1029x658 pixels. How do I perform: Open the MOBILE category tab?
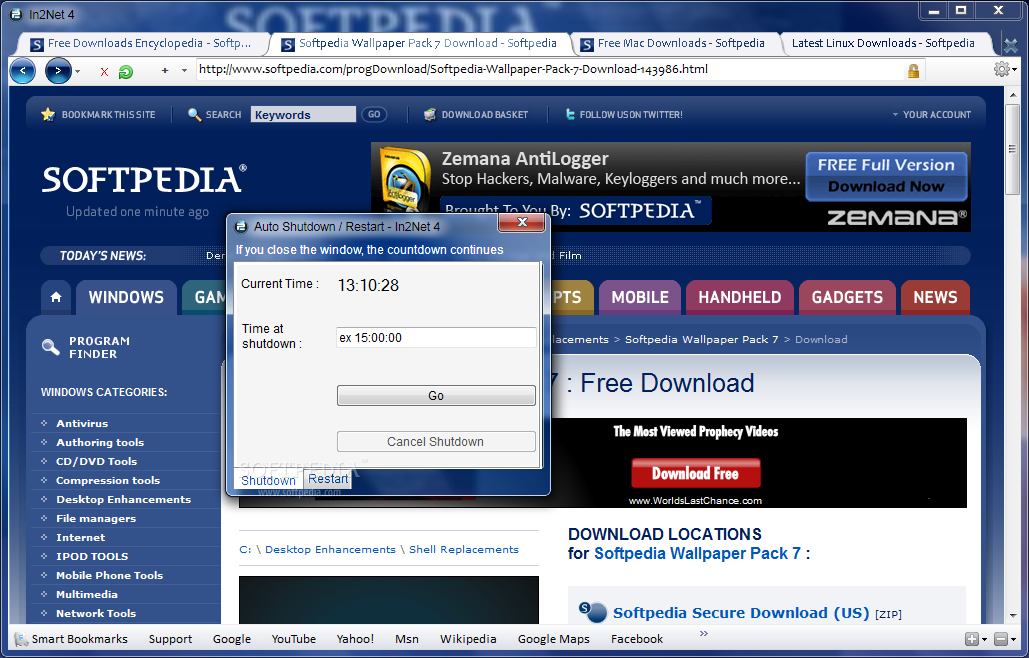point(640,297)
